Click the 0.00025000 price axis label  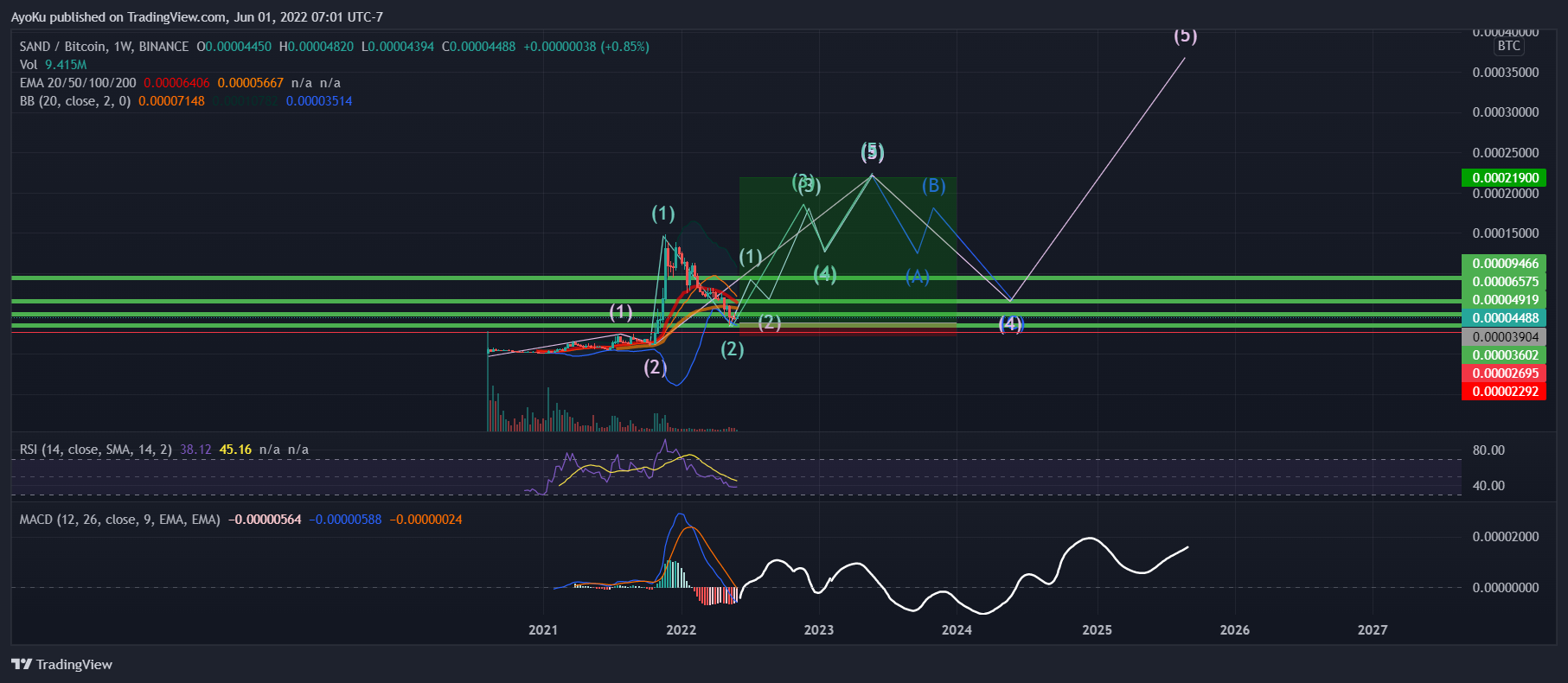coord(1506,153)
